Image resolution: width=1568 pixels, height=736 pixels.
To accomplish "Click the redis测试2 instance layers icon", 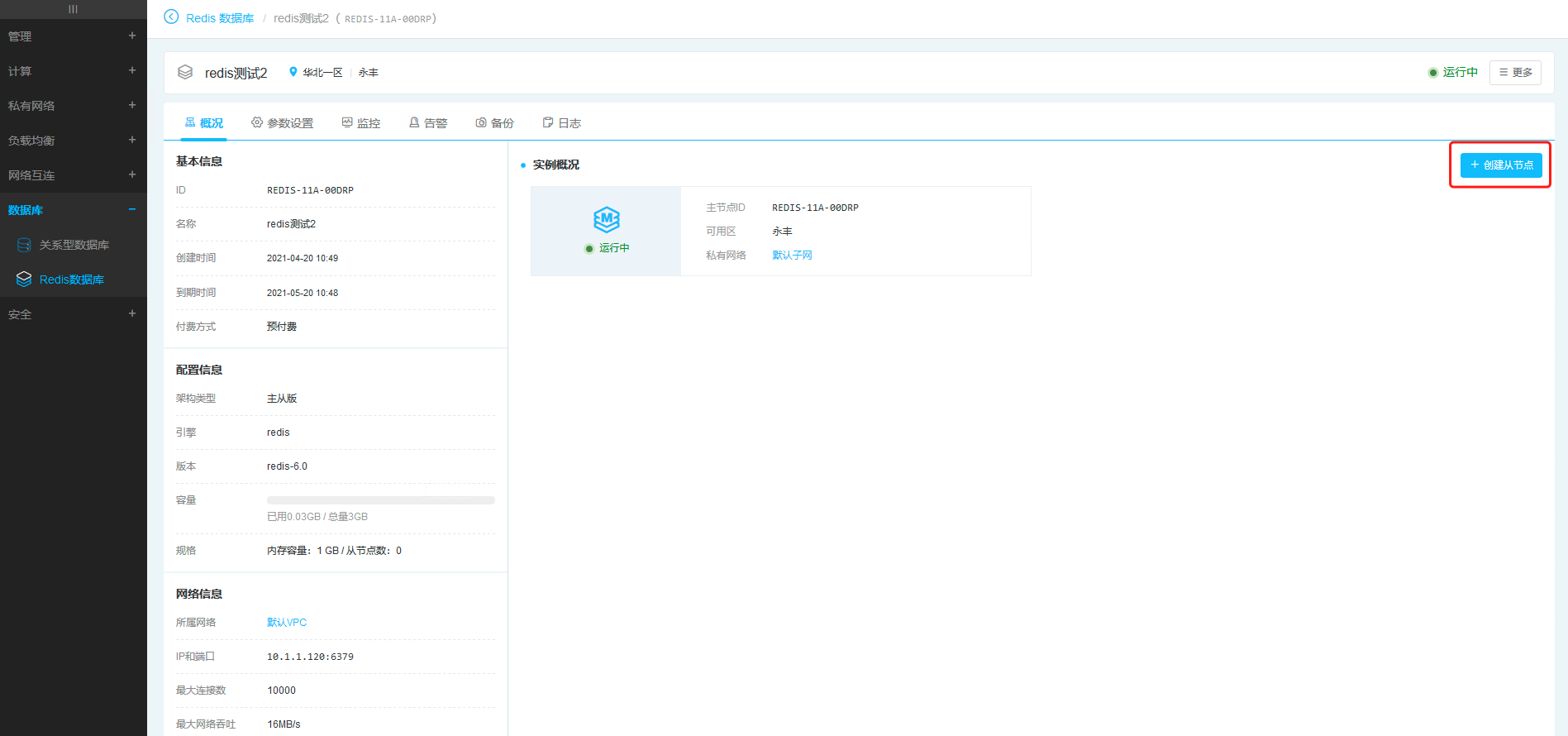I will (x=185, y=73).
